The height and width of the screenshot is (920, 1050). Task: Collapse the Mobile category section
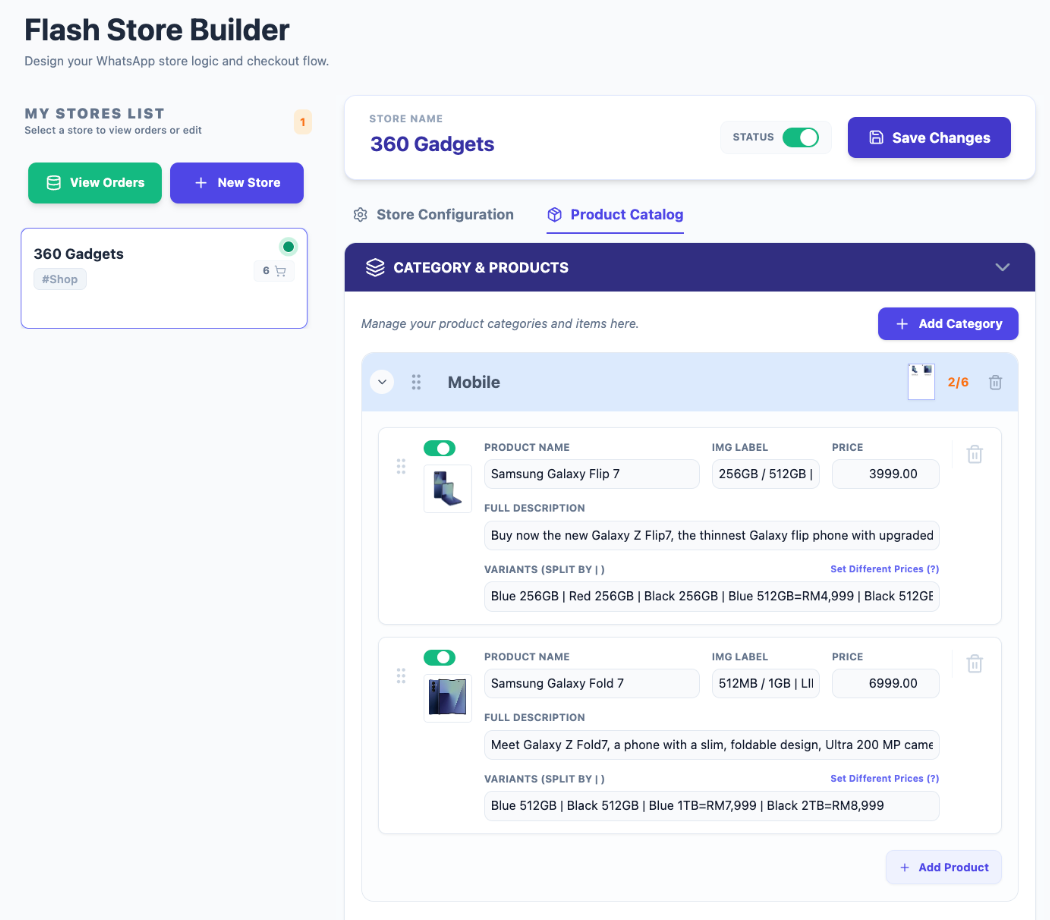[382, 382]
